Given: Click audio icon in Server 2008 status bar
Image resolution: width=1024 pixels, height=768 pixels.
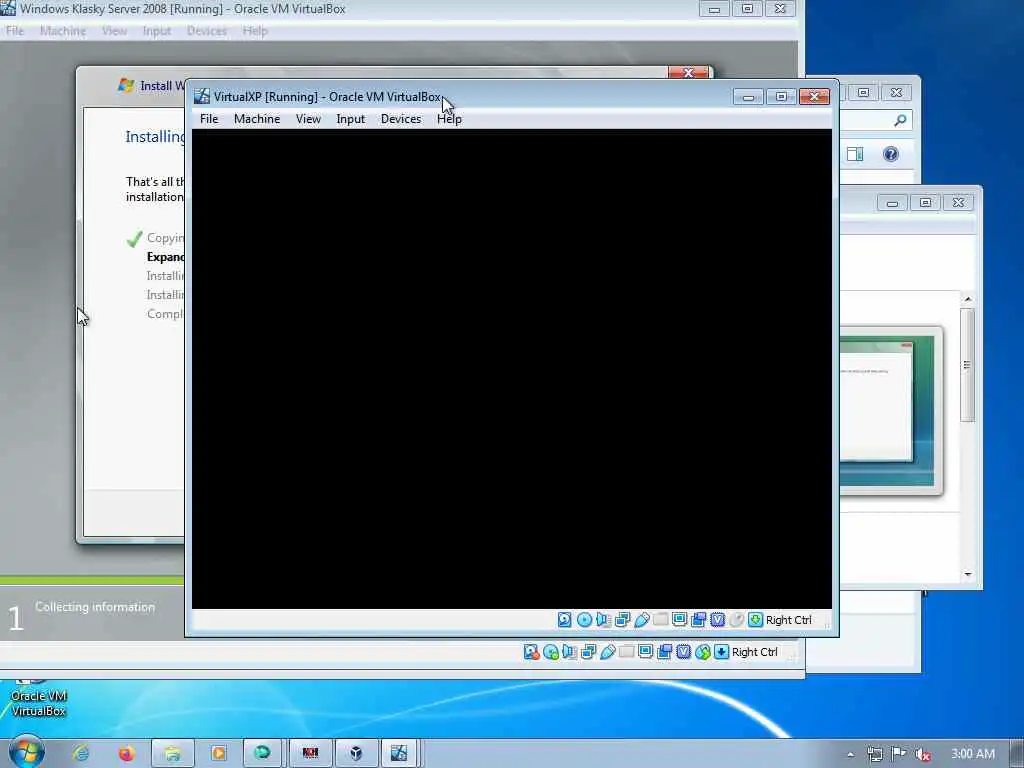Looking at the screenshot, I should point(569,652).
